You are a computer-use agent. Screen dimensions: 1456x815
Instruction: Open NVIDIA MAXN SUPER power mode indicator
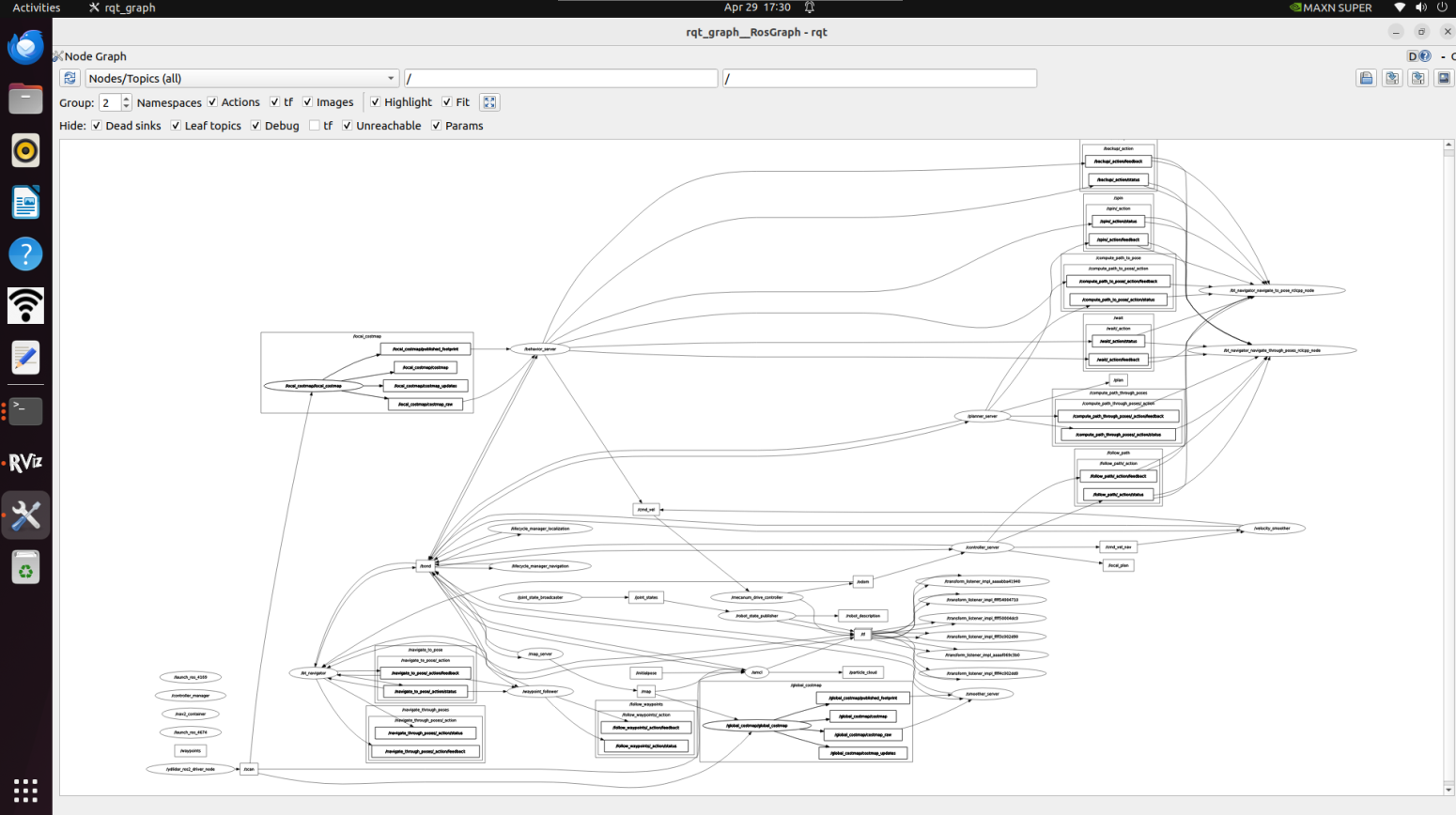click(x=1331, y=8)
